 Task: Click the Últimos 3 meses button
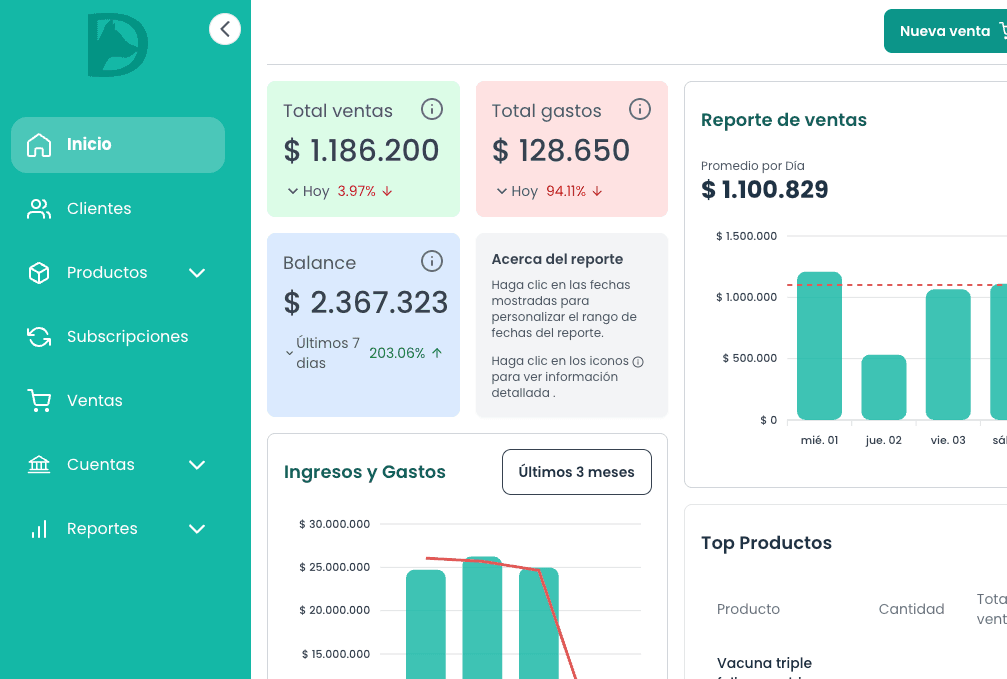[576, 472]
